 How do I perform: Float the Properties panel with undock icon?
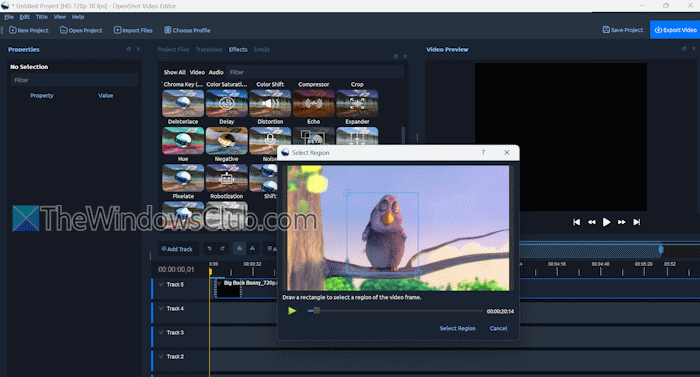[129, 49]
